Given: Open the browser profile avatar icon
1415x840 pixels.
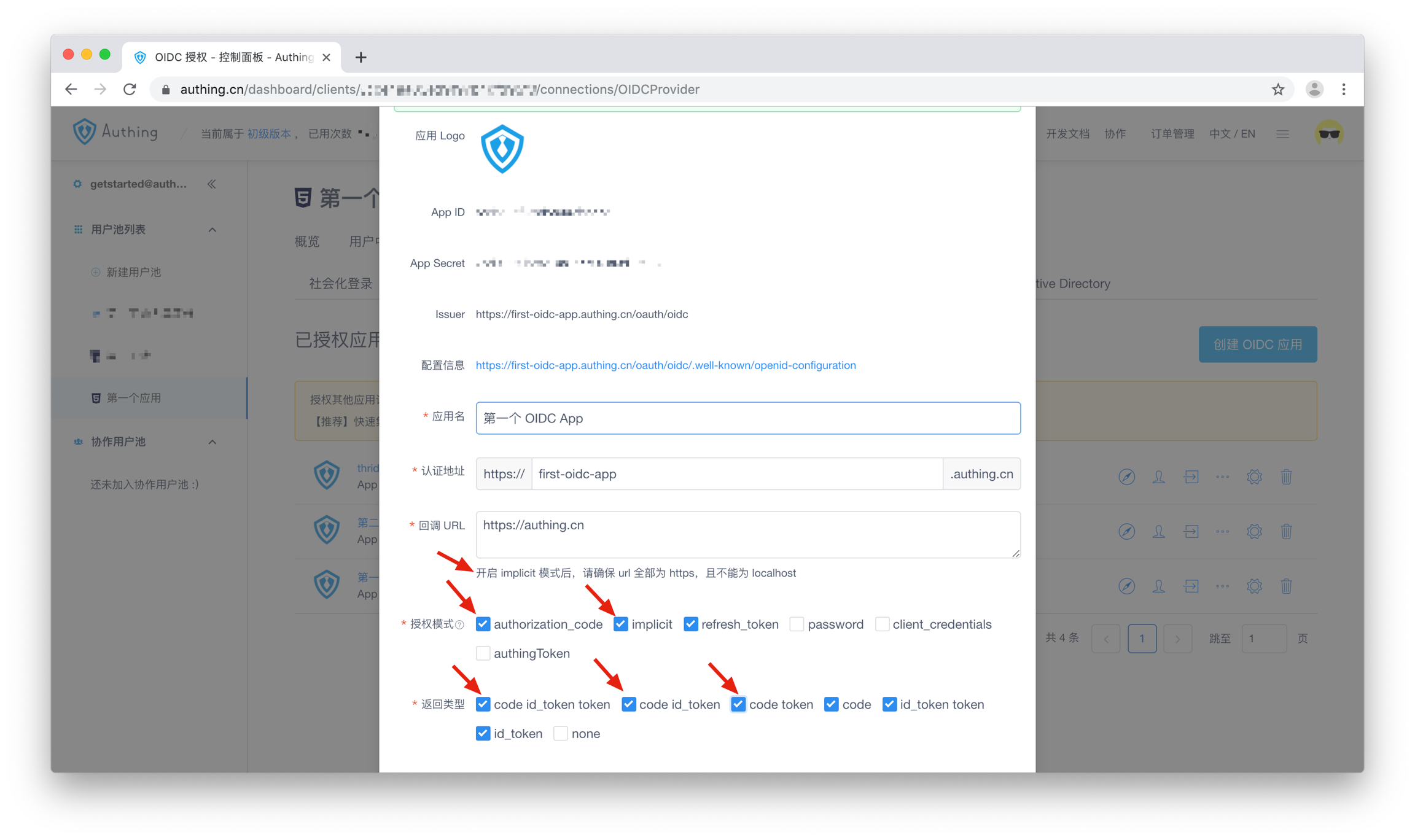Looking at the screenshot, I should (1314, 90).
